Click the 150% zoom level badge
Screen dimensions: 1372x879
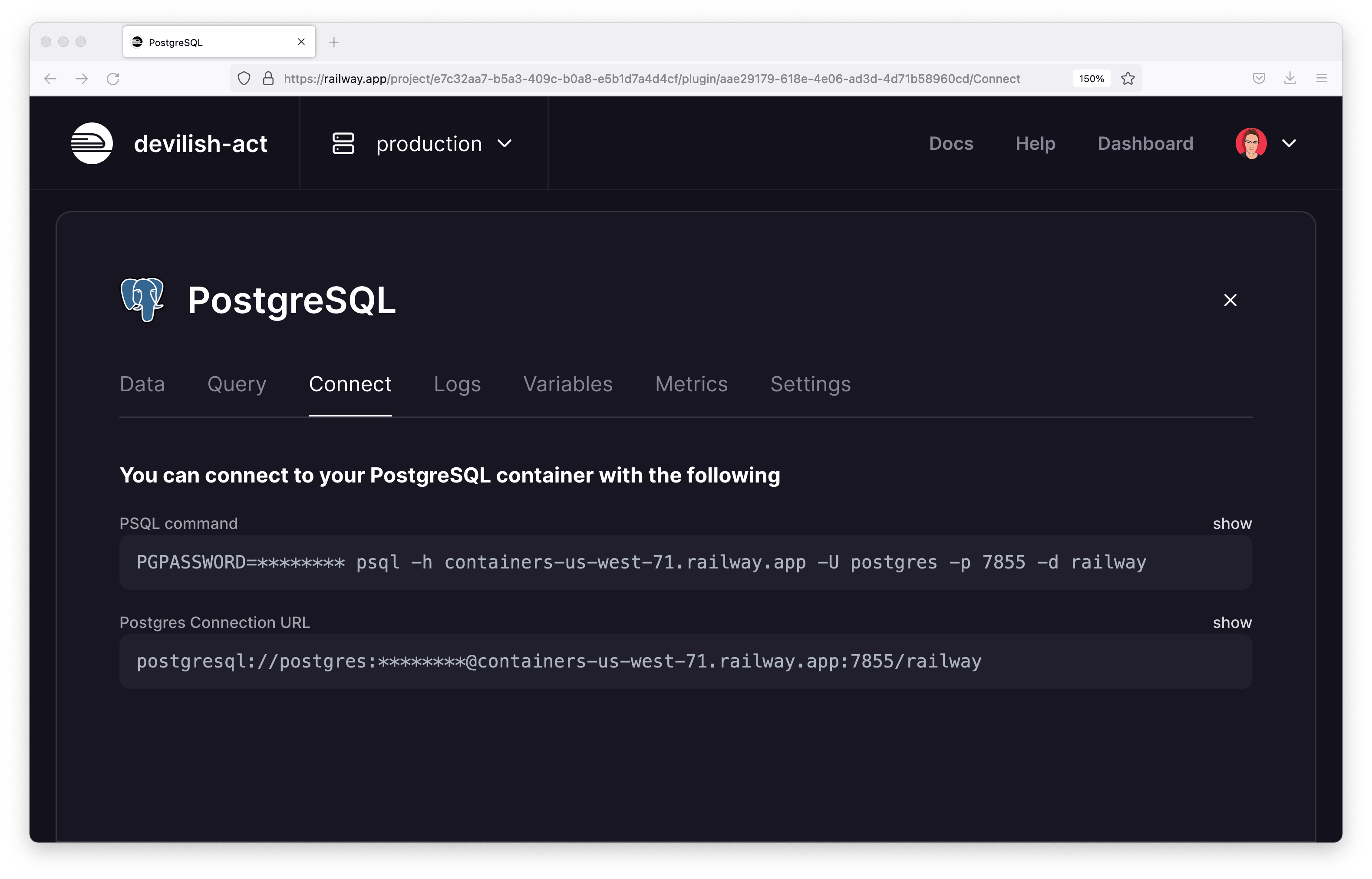(1092, 79)
